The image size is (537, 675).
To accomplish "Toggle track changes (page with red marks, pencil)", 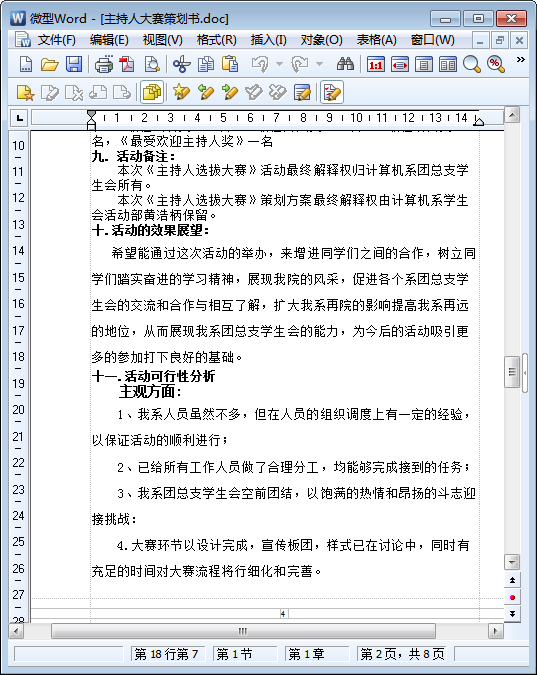I will 332,92.
